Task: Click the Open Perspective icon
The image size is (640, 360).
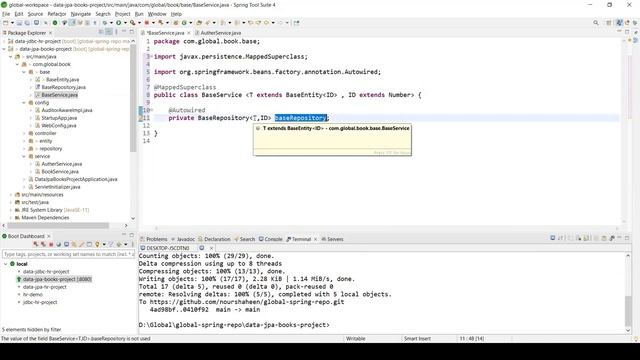Action: 609,23
